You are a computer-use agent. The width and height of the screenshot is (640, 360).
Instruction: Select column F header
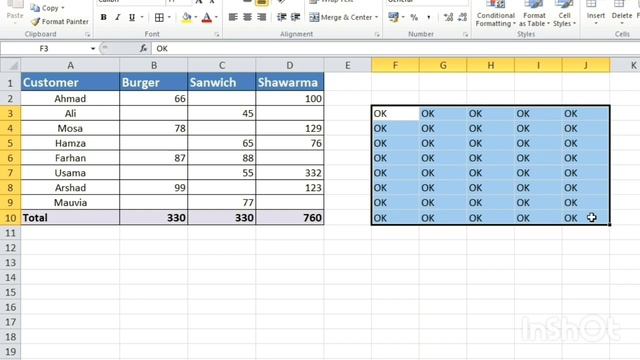coord(395,65)
